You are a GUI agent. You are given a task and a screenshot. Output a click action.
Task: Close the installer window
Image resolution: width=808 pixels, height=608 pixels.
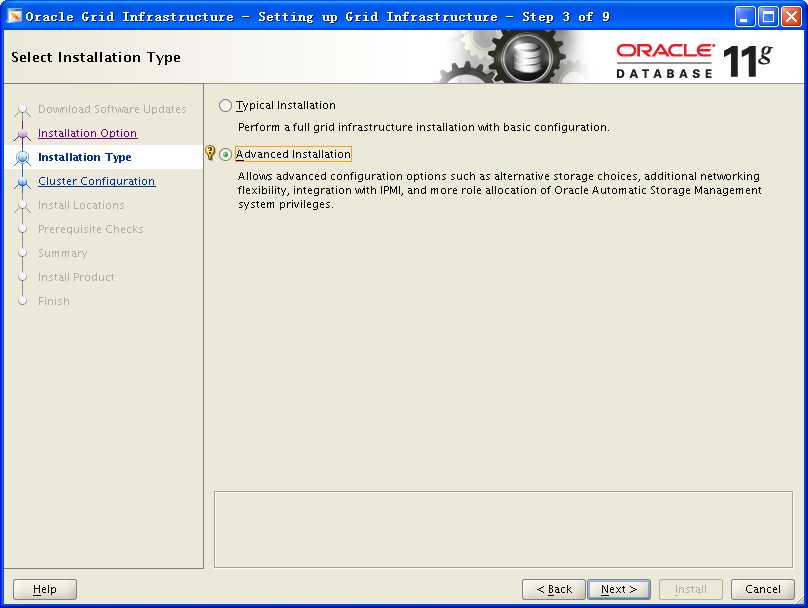pyautogui.click(x=791, y=16)
